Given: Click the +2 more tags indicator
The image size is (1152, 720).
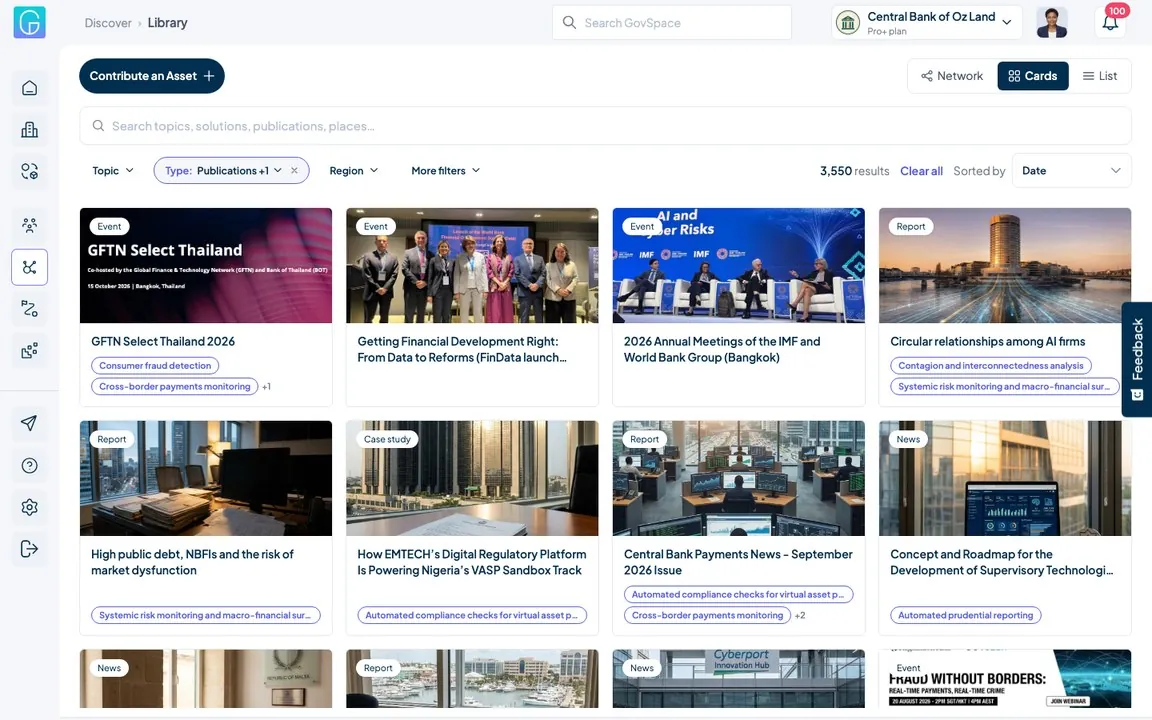Looking at the screenshot, I should coord(799,615).
